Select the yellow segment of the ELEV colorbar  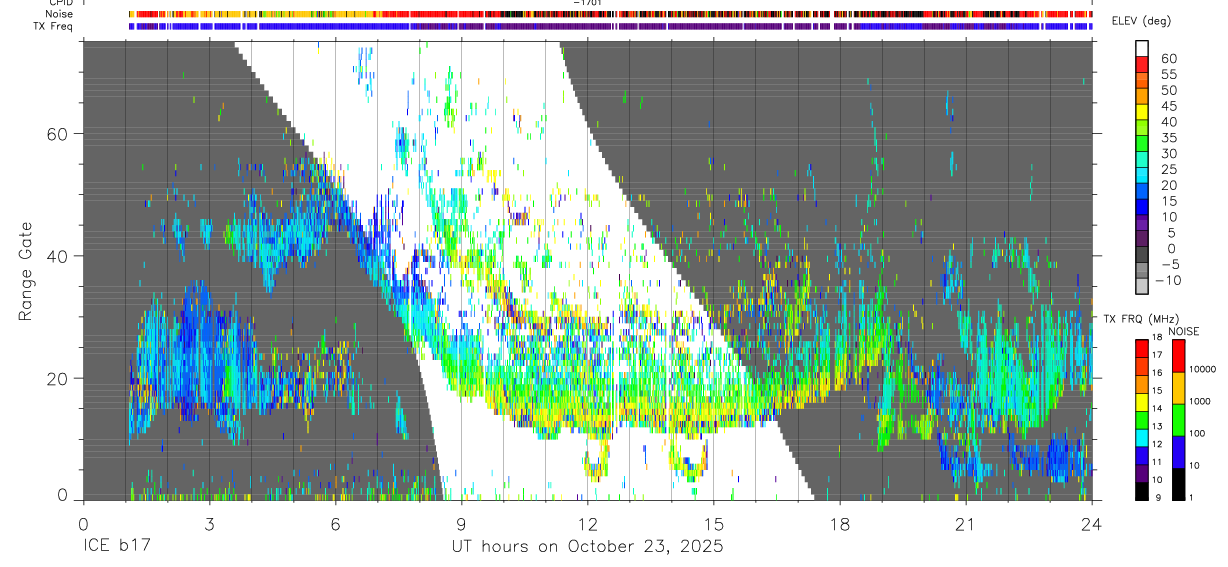(x=1142, y=112)
